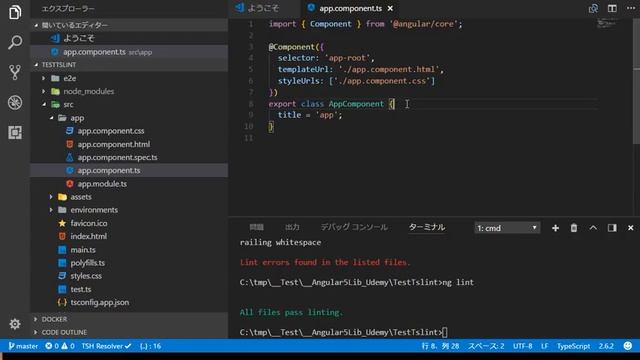Open the Explorer view in activity bar
The image size is (640, 360).
pyautogui.click(x=15, y=12)
